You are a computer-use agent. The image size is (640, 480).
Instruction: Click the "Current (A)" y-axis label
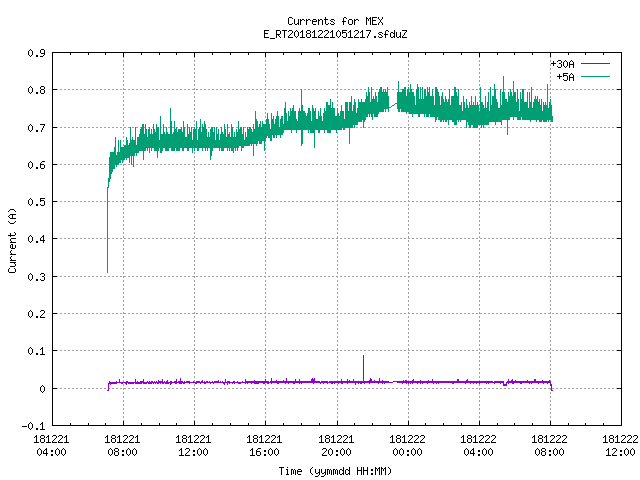pos(12,240)
